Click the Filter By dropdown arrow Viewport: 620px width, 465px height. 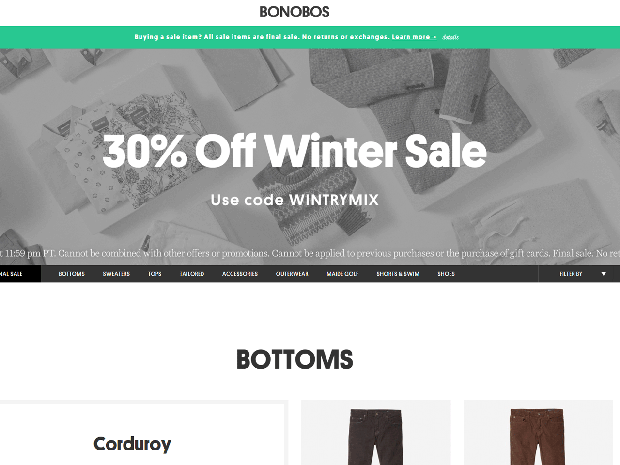point(603,274)
